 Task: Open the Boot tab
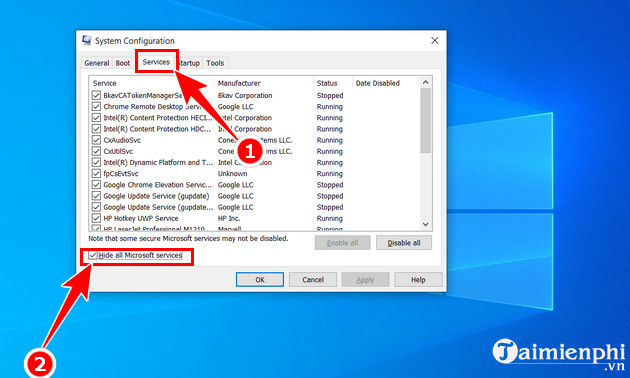pyautogui.click(x=123, y=63)
